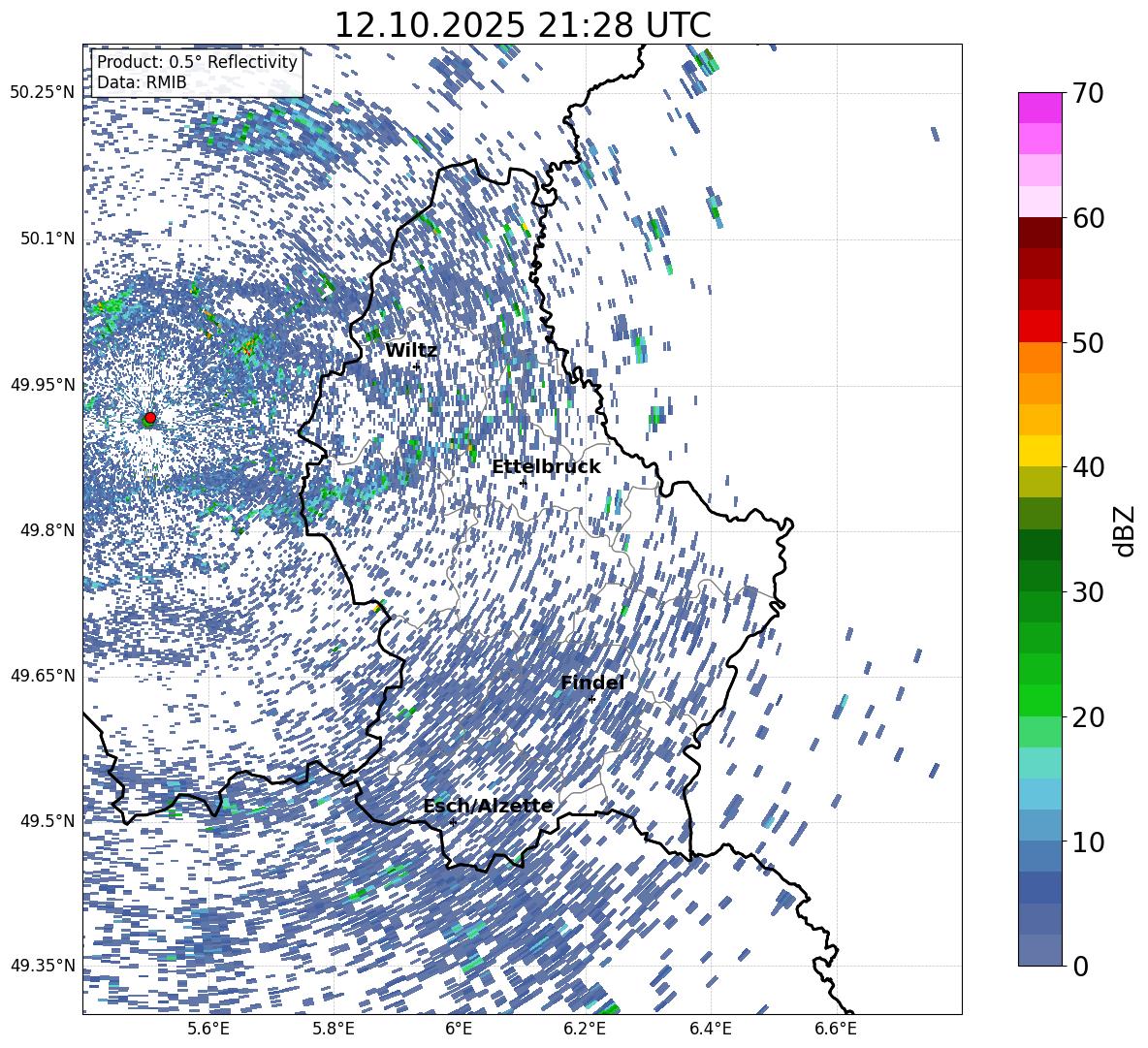Select the Findel city label
Screen dimensions: 1148x1048
click(592, 683)
